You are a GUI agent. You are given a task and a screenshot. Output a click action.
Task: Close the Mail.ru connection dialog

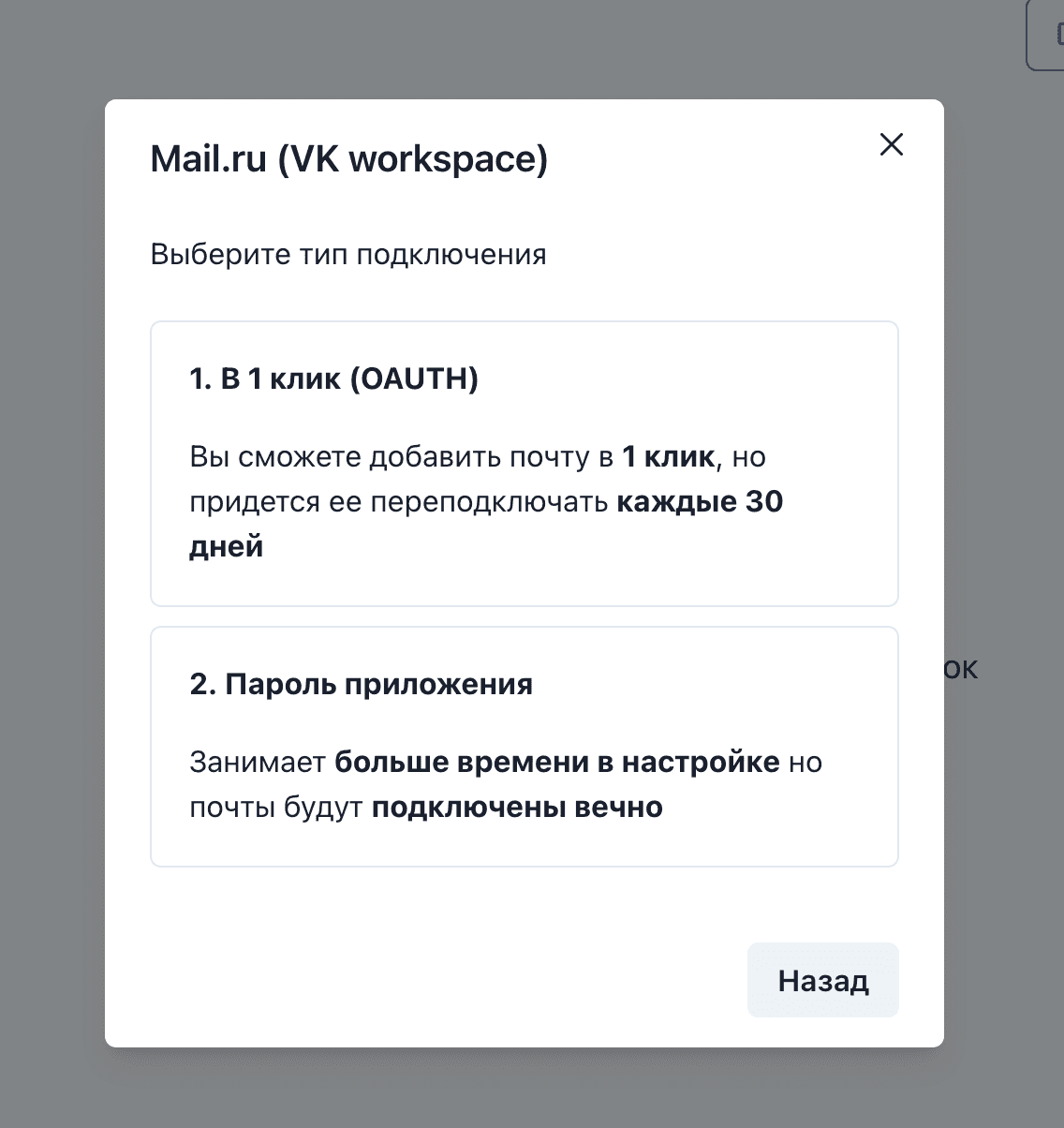(891, 144)
